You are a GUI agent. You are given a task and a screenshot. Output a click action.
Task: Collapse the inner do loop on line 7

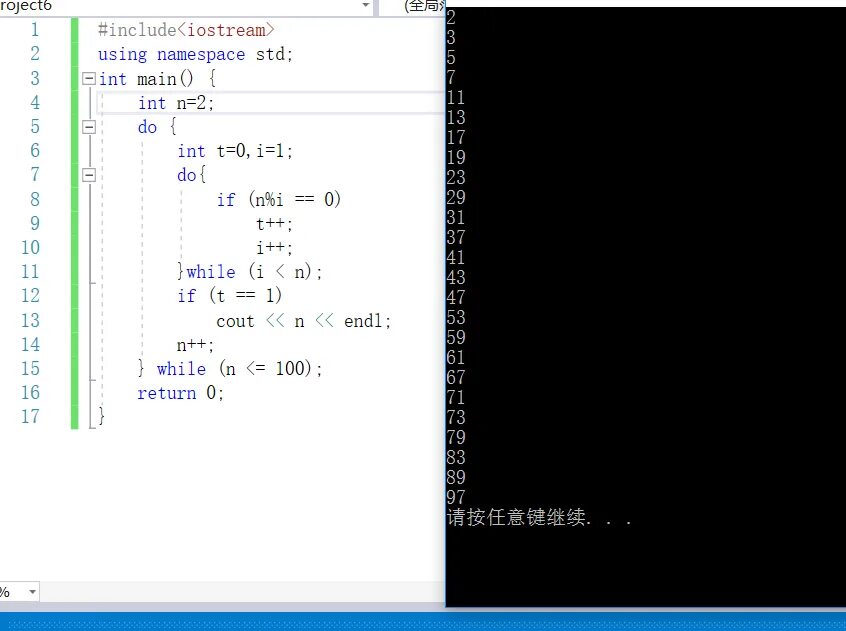89,175
